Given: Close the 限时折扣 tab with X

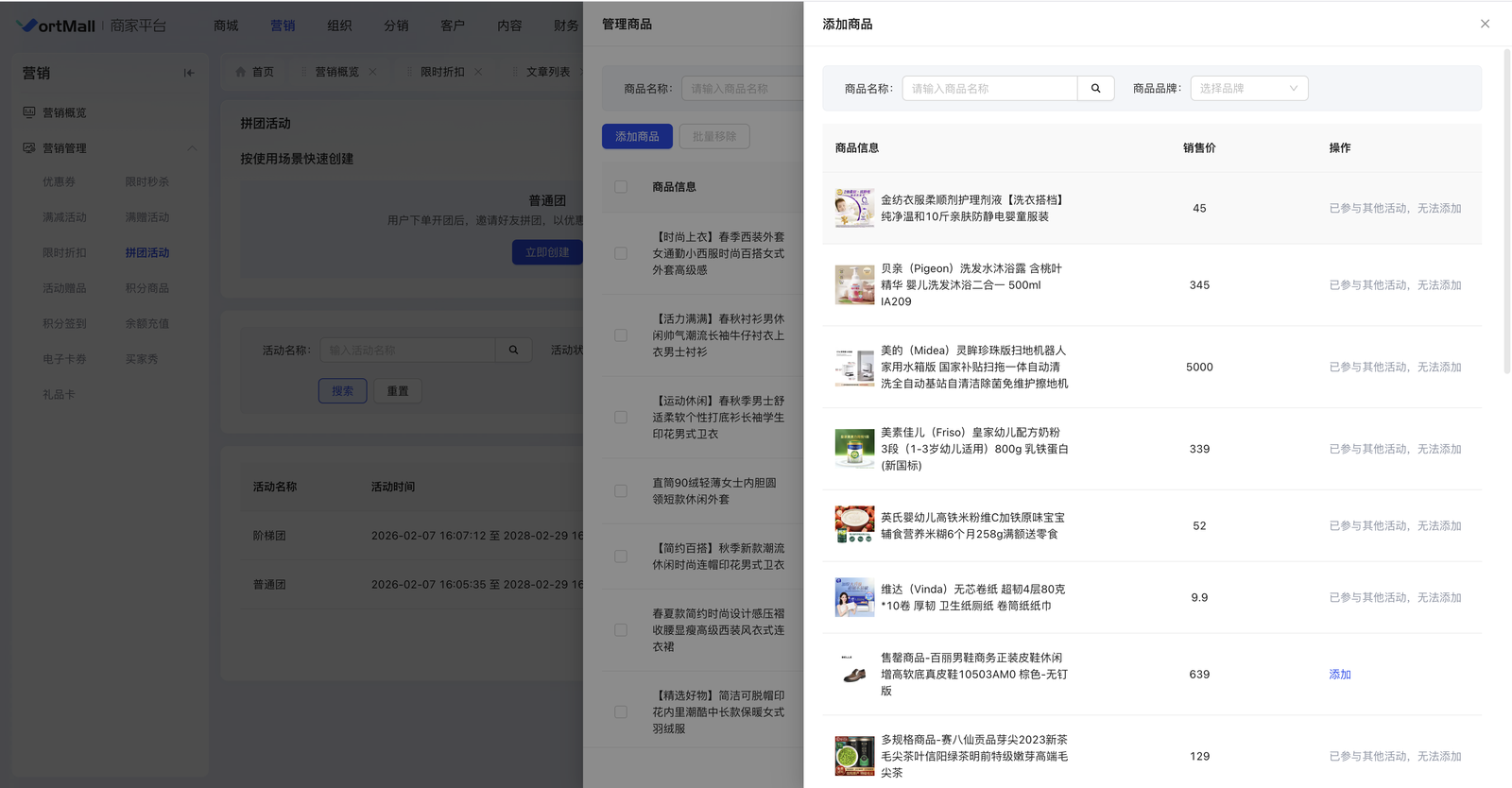Looking at the screenshot, I should coord(478,72).
